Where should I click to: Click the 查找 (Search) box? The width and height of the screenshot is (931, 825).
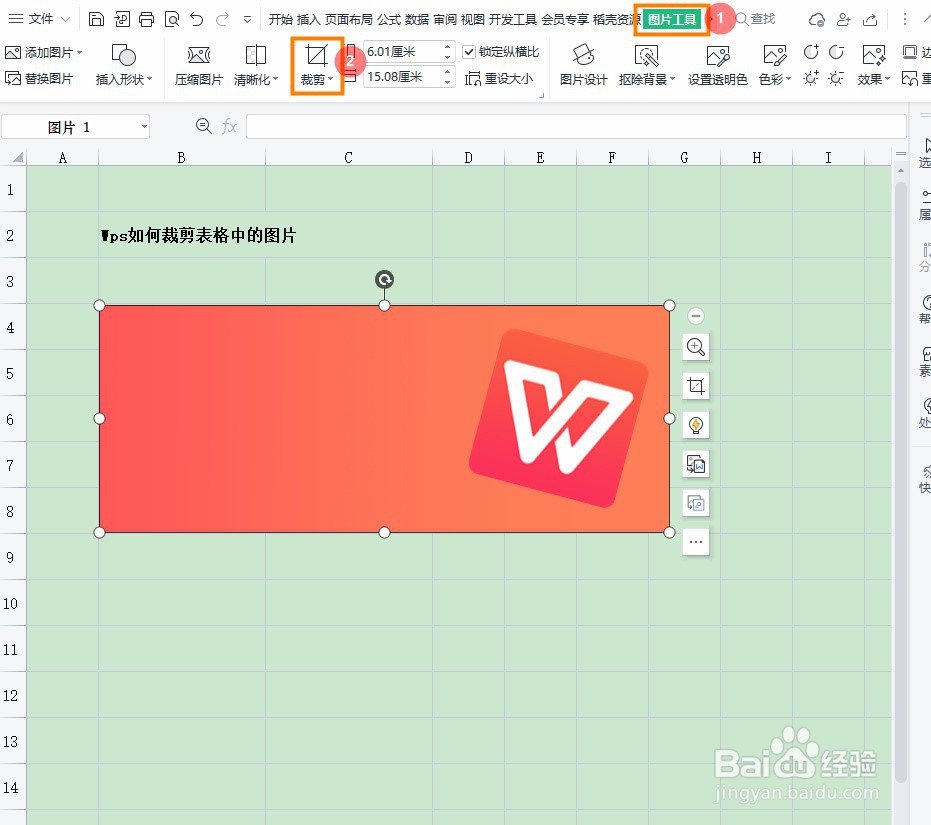point(756,20)
